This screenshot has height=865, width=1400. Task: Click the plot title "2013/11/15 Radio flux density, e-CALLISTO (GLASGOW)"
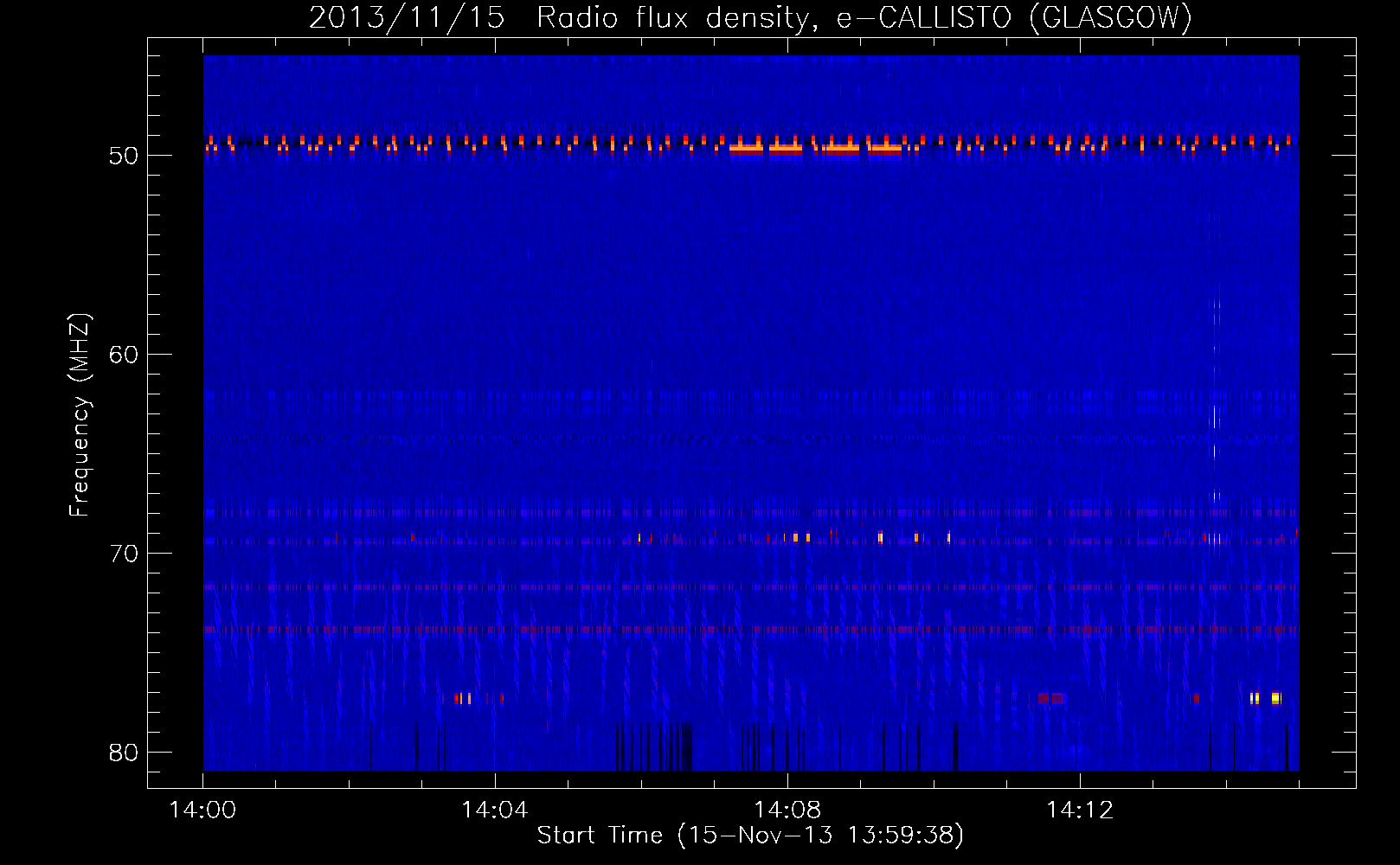tap(750, 17)
